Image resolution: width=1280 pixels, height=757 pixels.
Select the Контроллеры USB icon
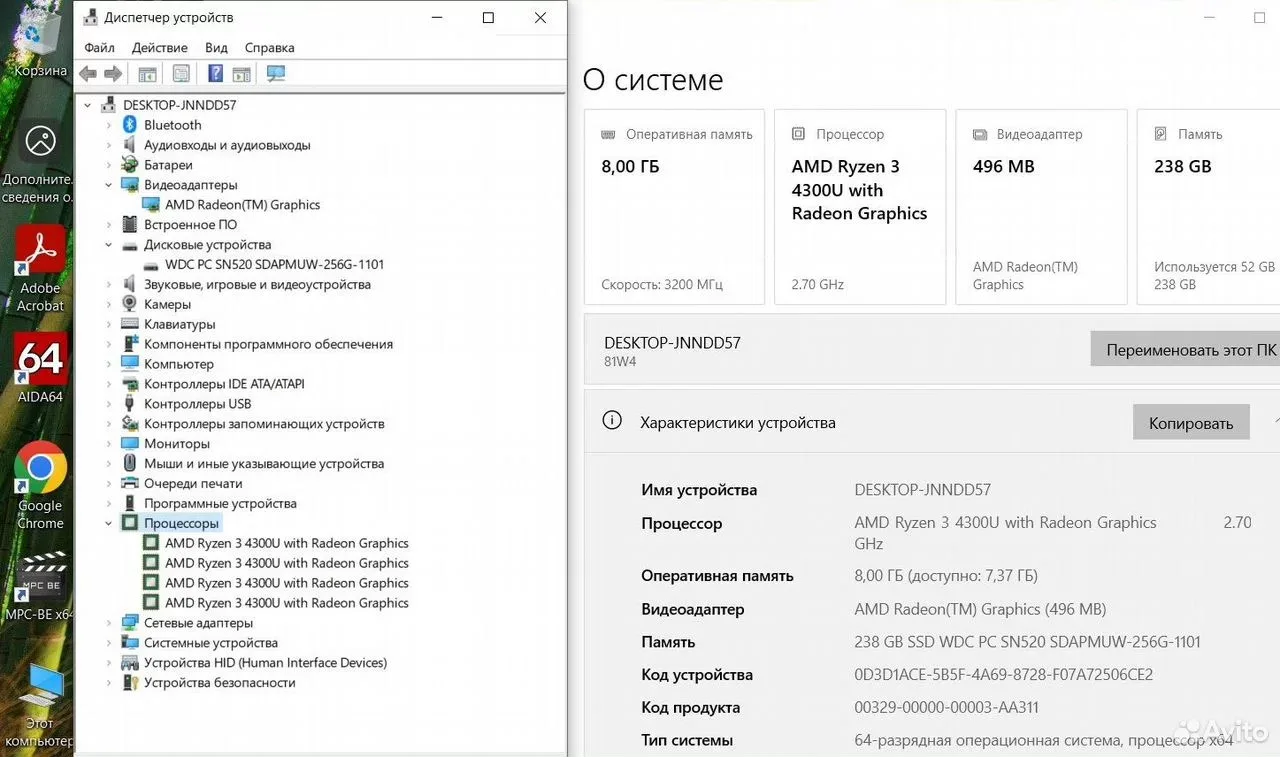click(x=129, y=404)
